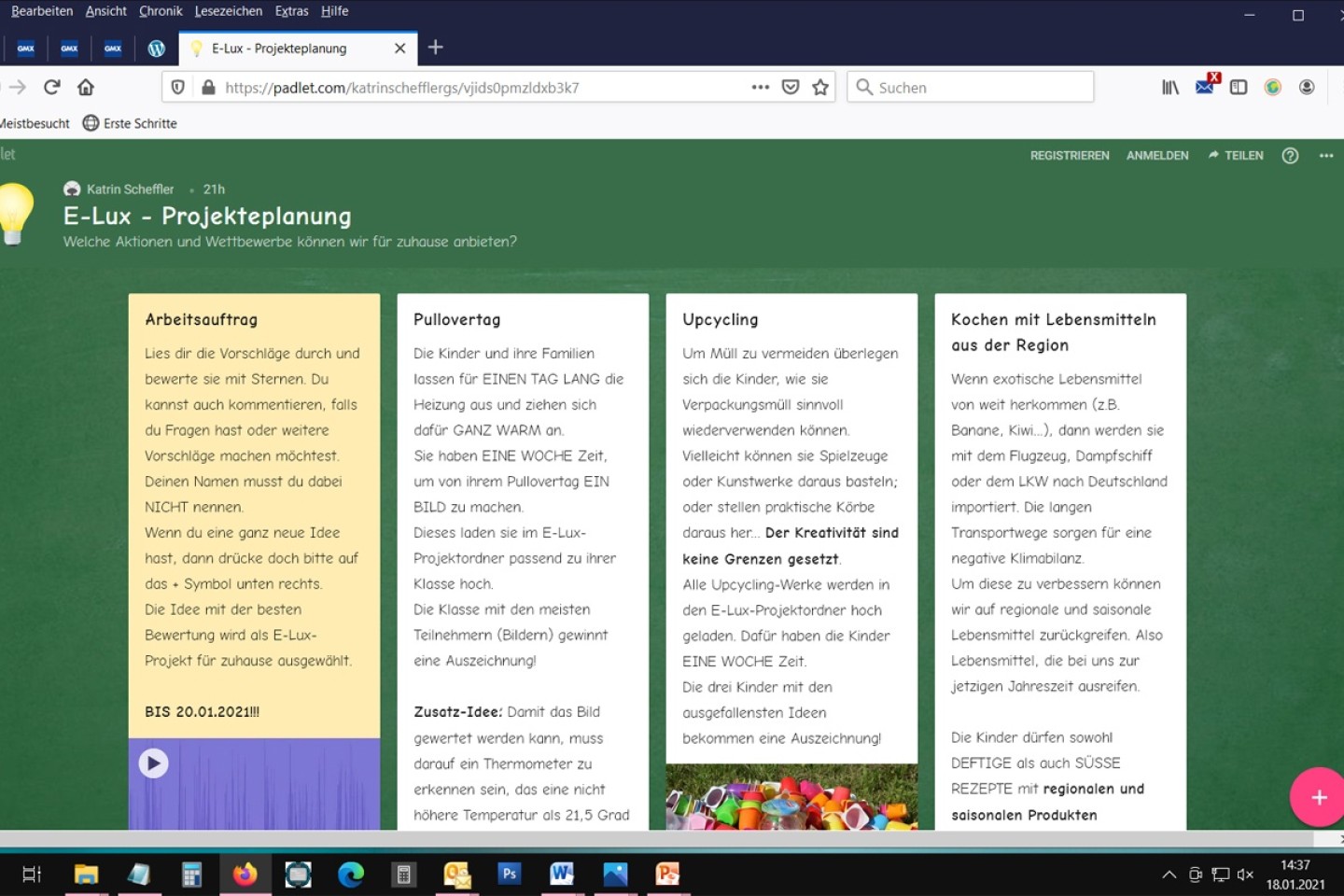Click the pink plus button to add a post

[1318, 797]
